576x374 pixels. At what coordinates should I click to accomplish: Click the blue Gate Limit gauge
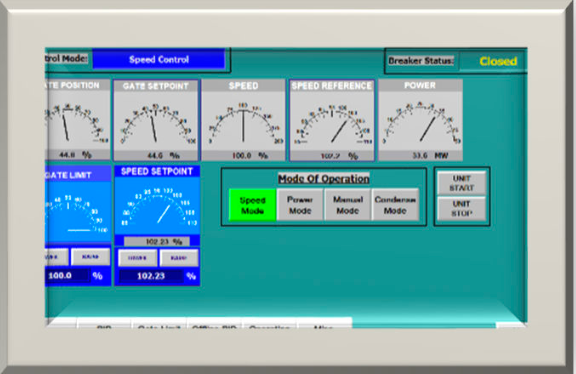(x=78, y=212)
